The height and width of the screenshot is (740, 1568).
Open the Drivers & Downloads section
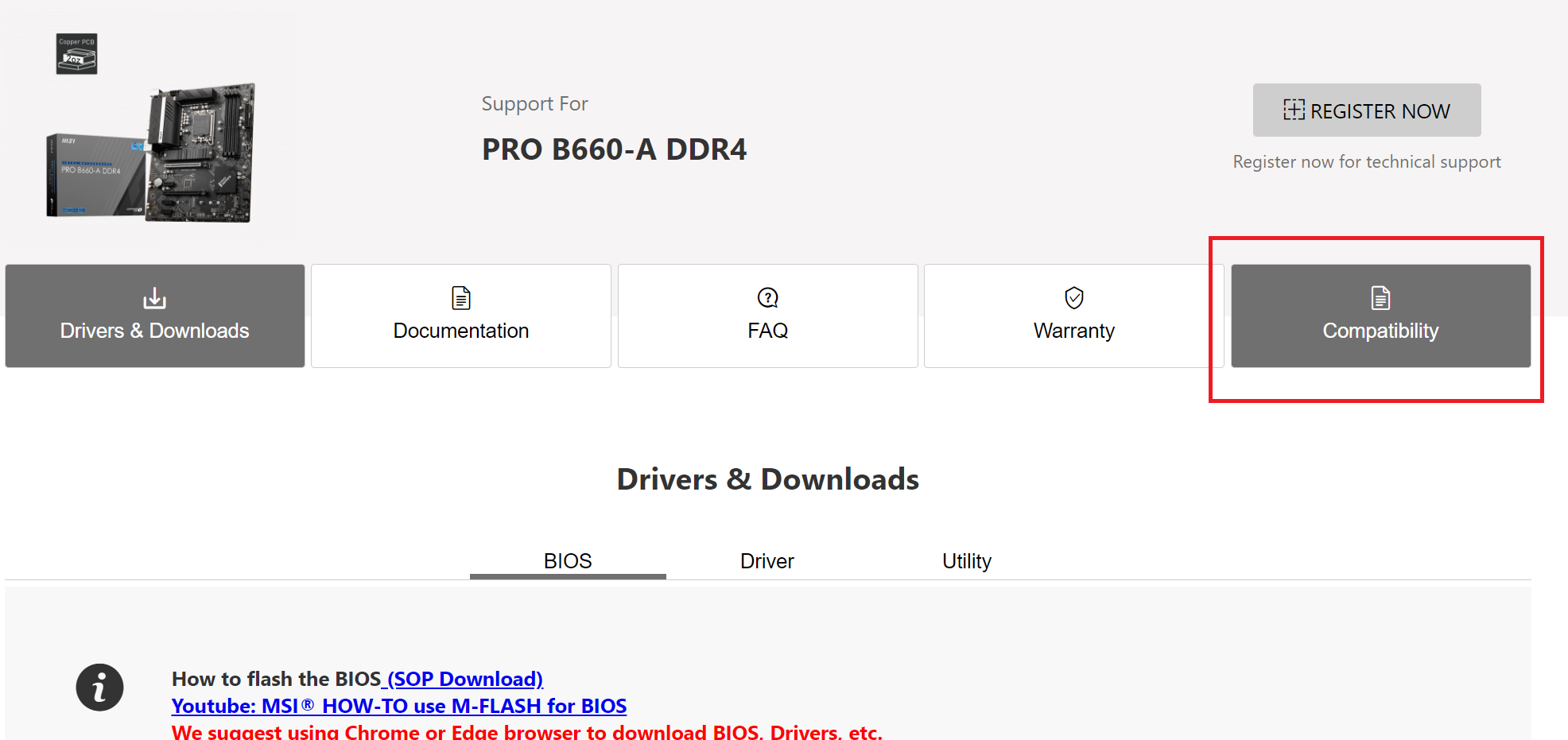point(155,316)
